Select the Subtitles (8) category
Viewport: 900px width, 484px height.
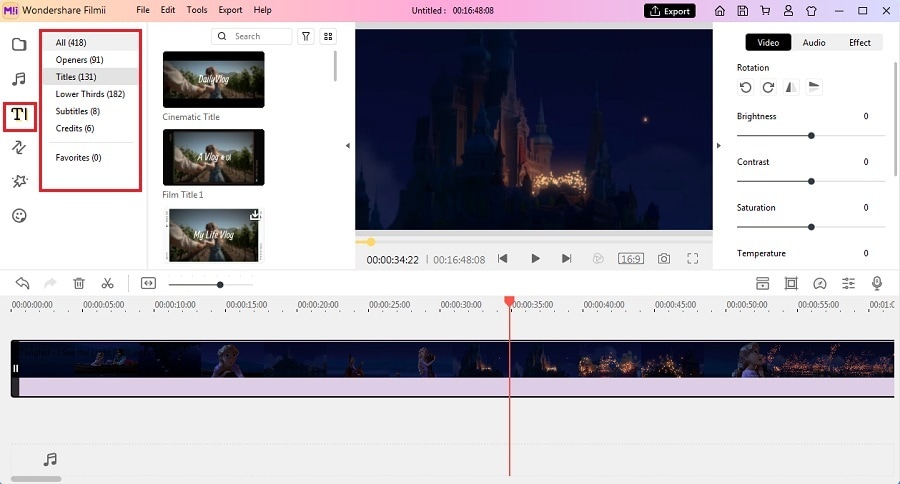point(91,111)
